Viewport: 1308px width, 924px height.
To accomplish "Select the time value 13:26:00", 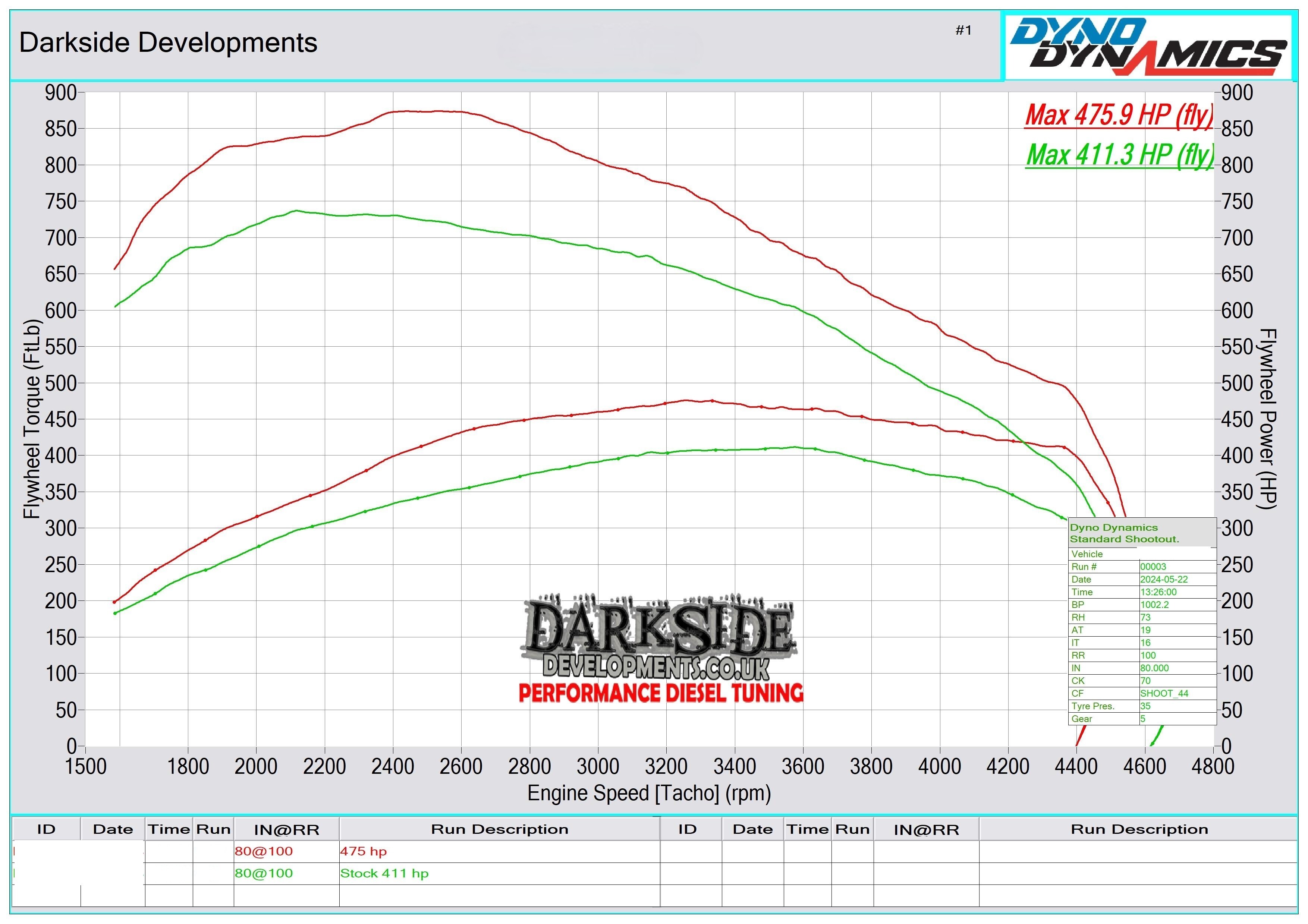I will (x=1158, y=592).
